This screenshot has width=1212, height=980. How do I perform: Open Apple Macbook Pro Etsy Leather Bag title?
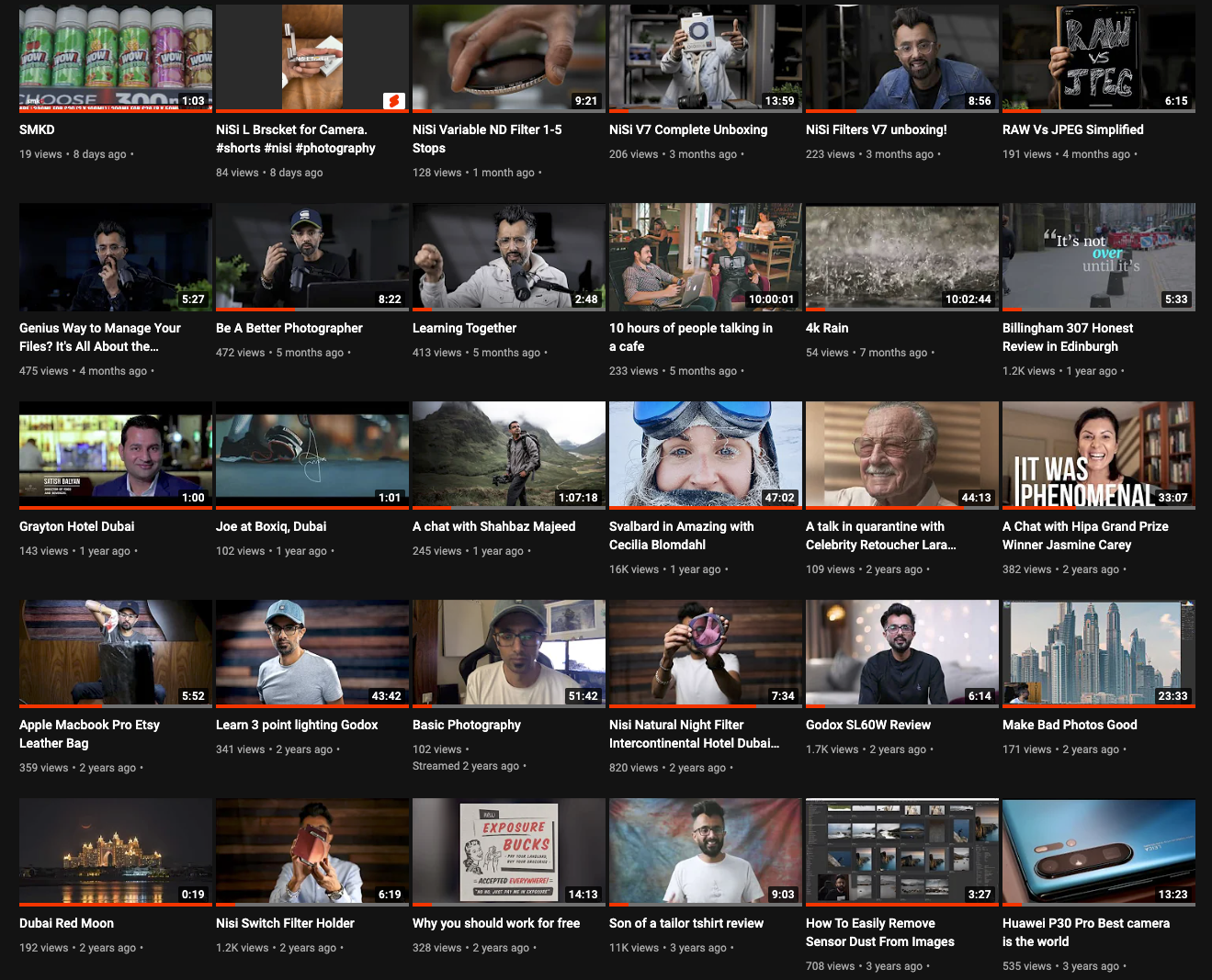pos(89,734)
